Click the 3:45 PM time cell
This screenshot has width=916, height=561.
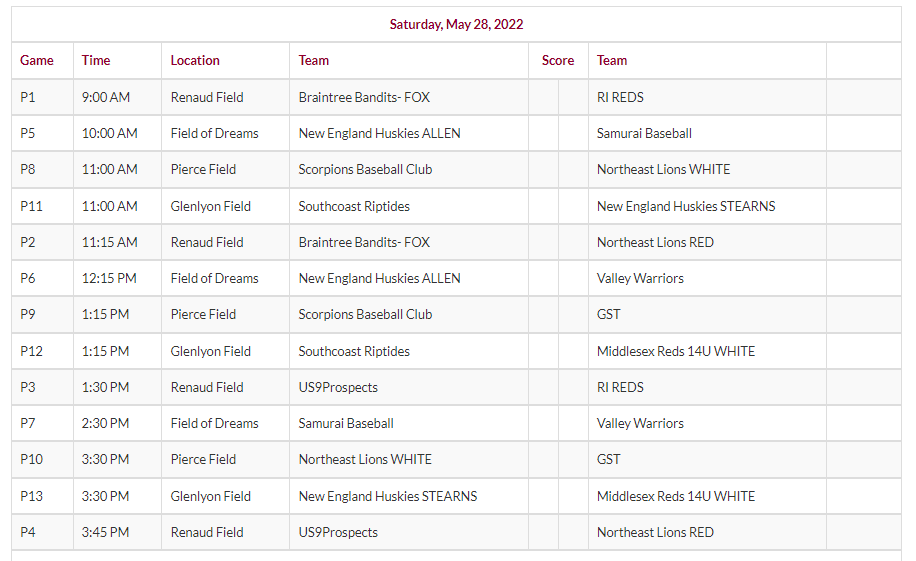pos(105,532)
